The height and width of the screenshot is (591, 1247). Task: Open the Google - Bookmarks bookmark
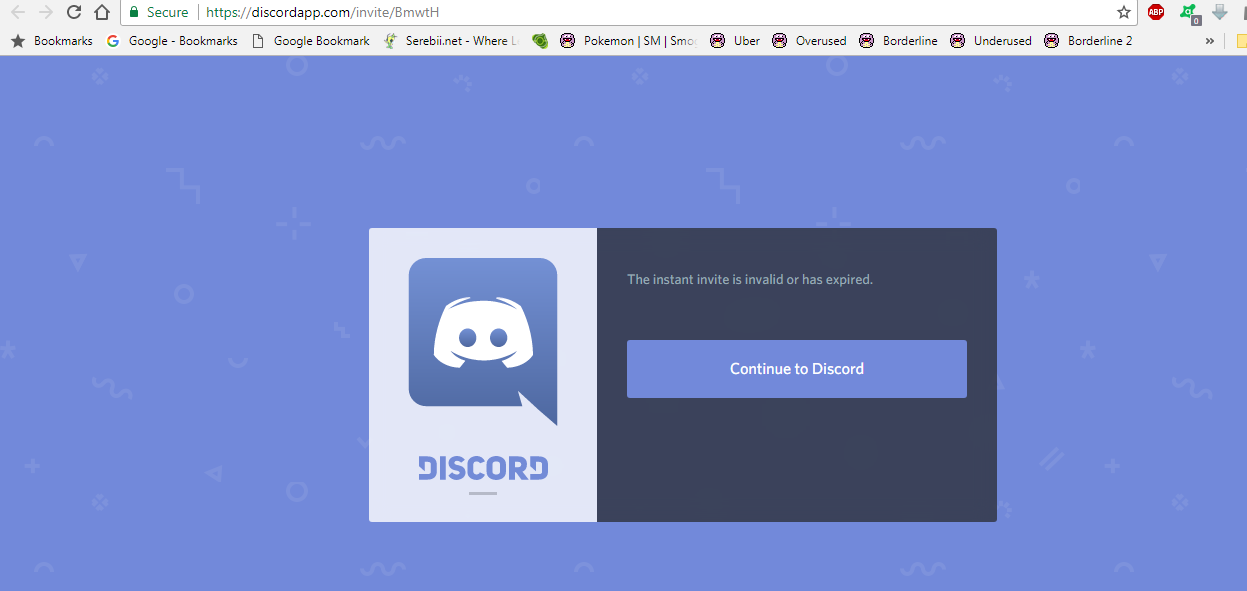tap(172, 41)
